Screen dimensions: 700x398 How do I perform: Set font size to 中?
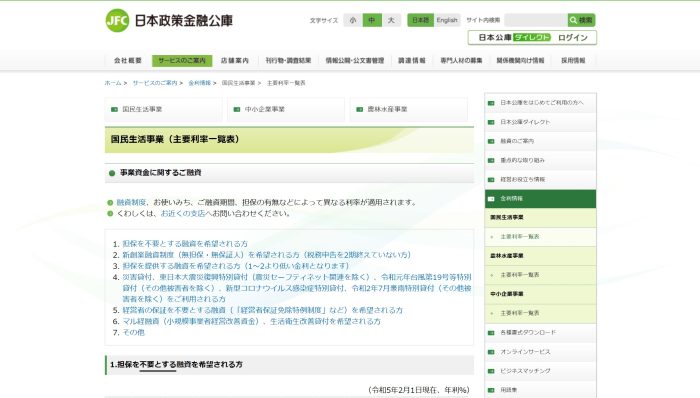372,20
